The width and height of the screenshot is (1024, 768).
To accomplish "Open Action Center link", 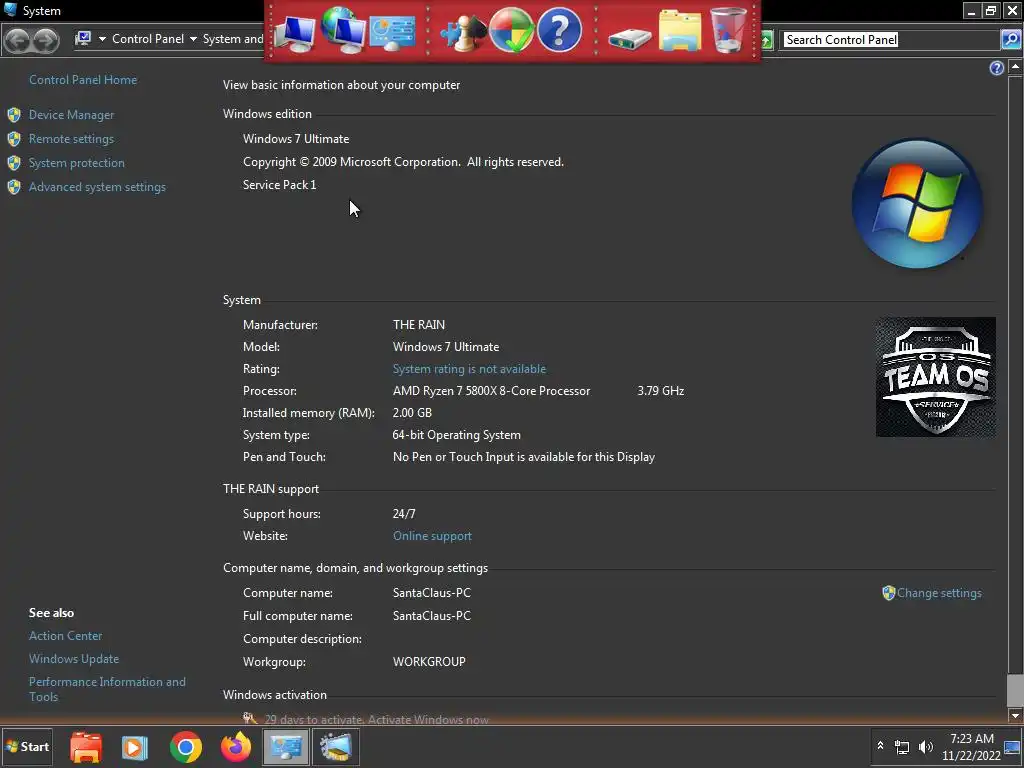I will click(x=65, y=636).
